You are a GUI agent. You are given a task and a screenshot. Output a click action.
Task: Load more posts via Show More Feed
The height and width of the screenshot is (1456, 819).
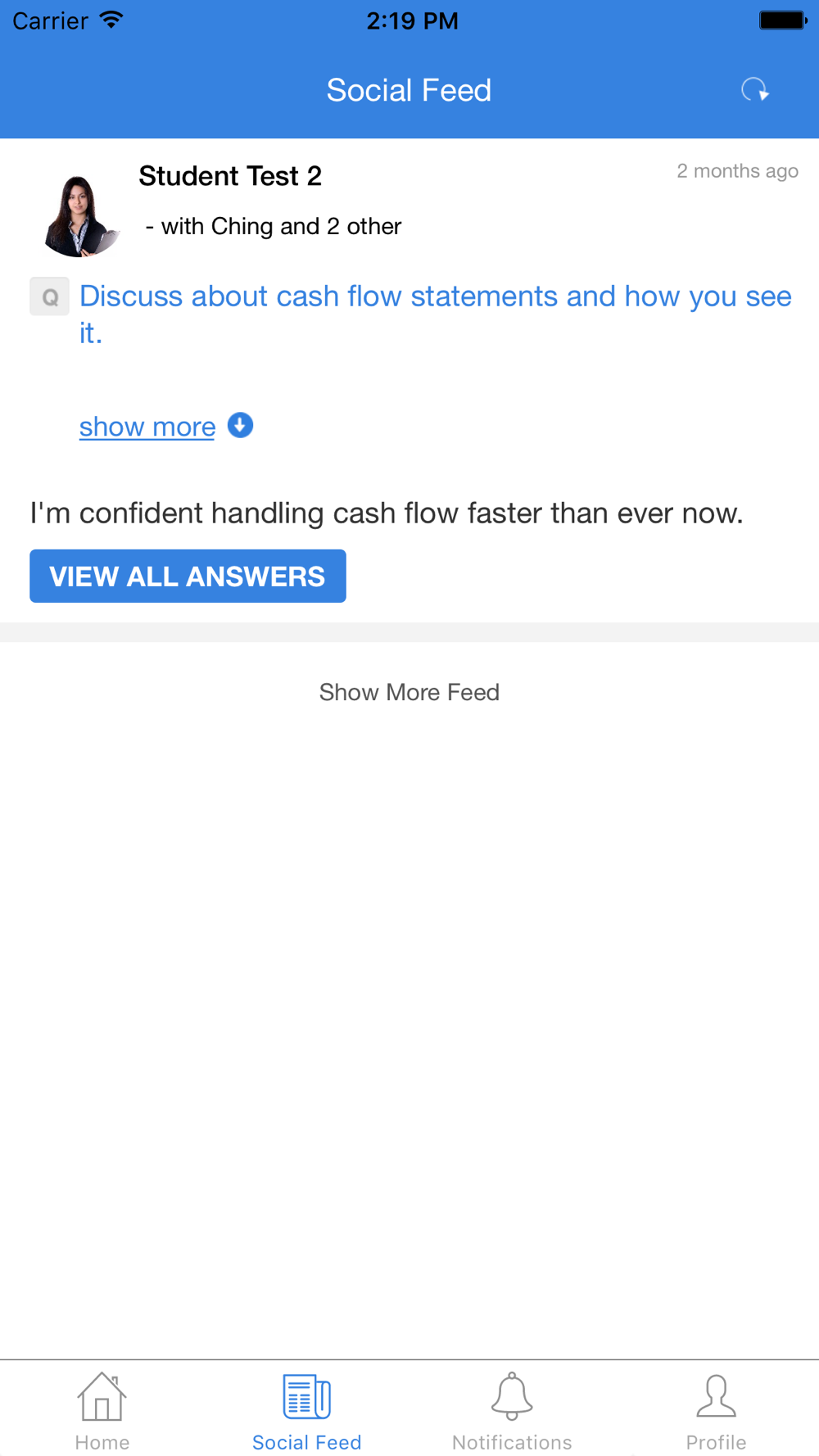click(x=409, y=692)
